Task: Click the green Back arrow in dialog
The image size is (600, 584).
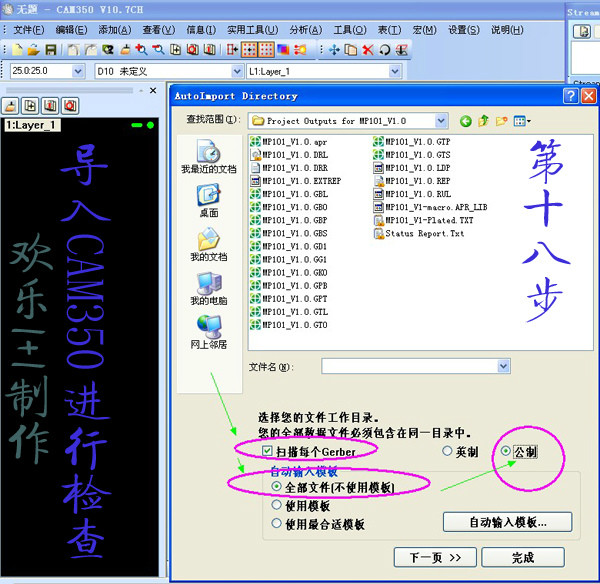Action: 466,121
